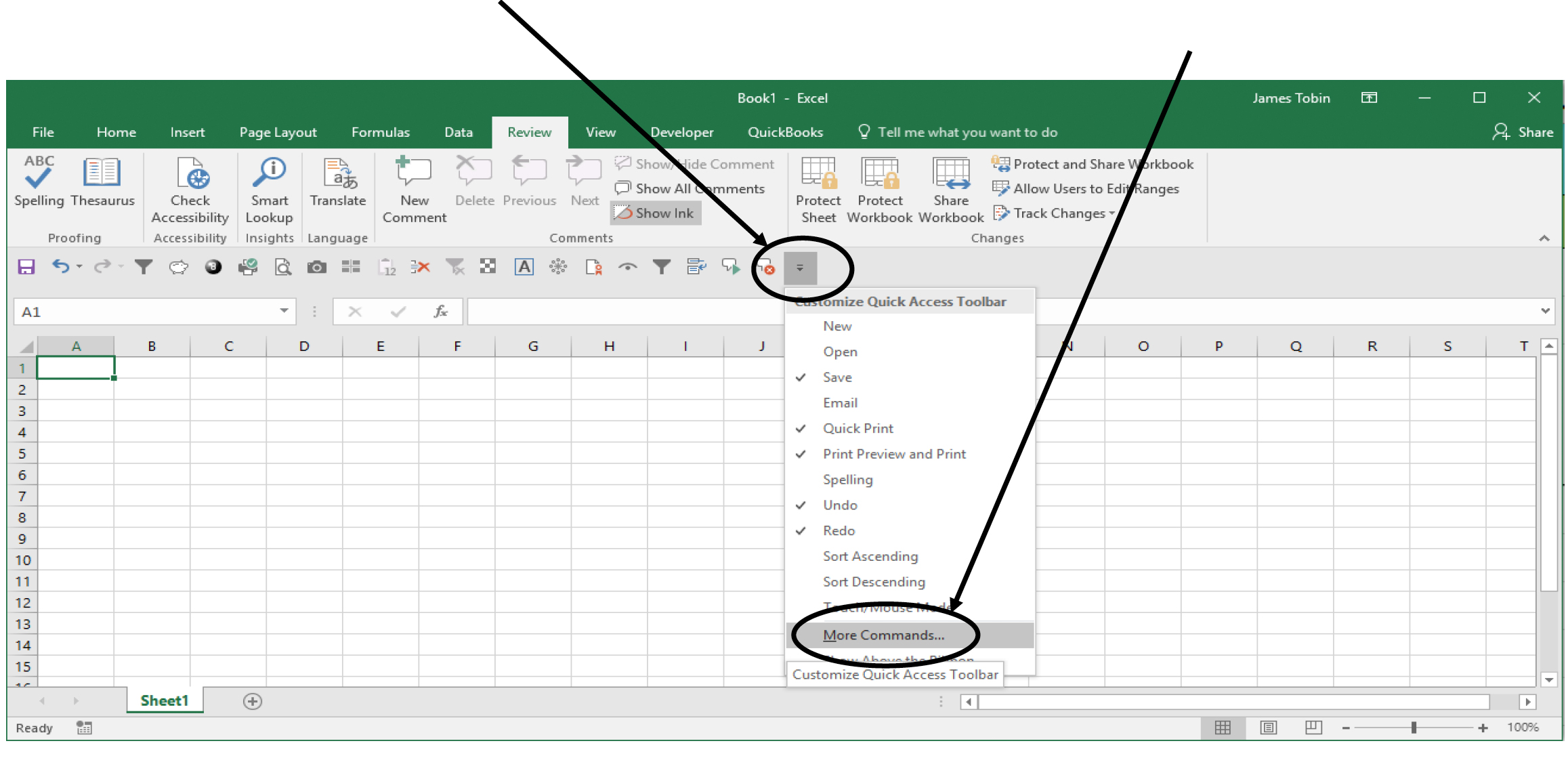Expand the Undo history dropdown arrow
Viewport: 1568px width, 758px height.
79,267
